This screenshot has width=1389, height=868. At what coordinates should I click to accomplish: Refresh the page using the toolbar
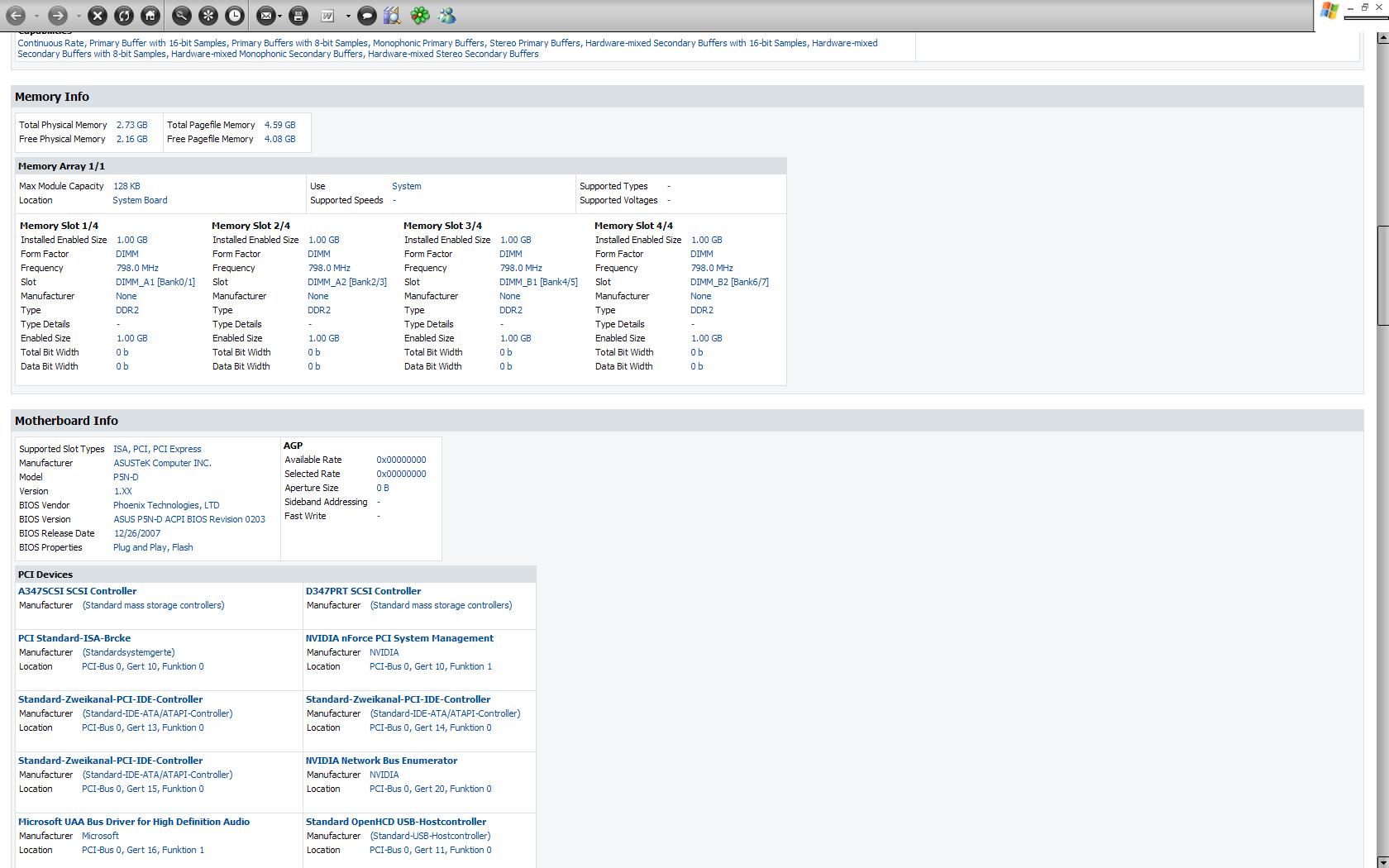coord(124,15)
